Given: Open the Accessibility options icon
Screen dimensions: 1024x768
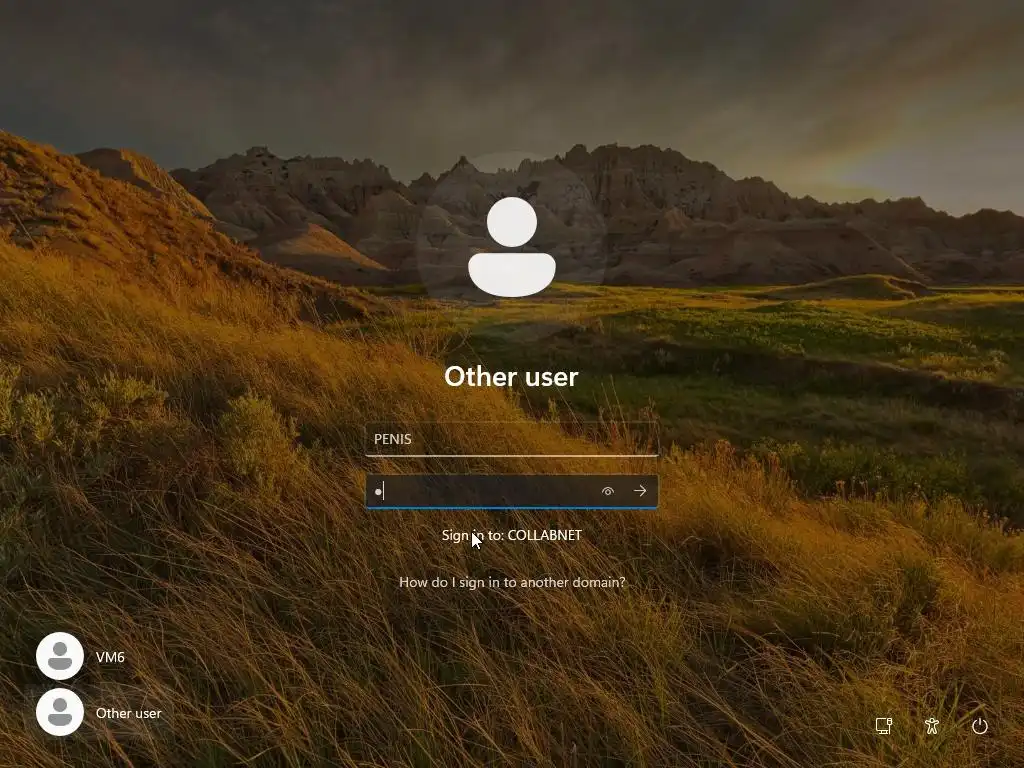Looking at the screenshot, I should click(932, 726).
